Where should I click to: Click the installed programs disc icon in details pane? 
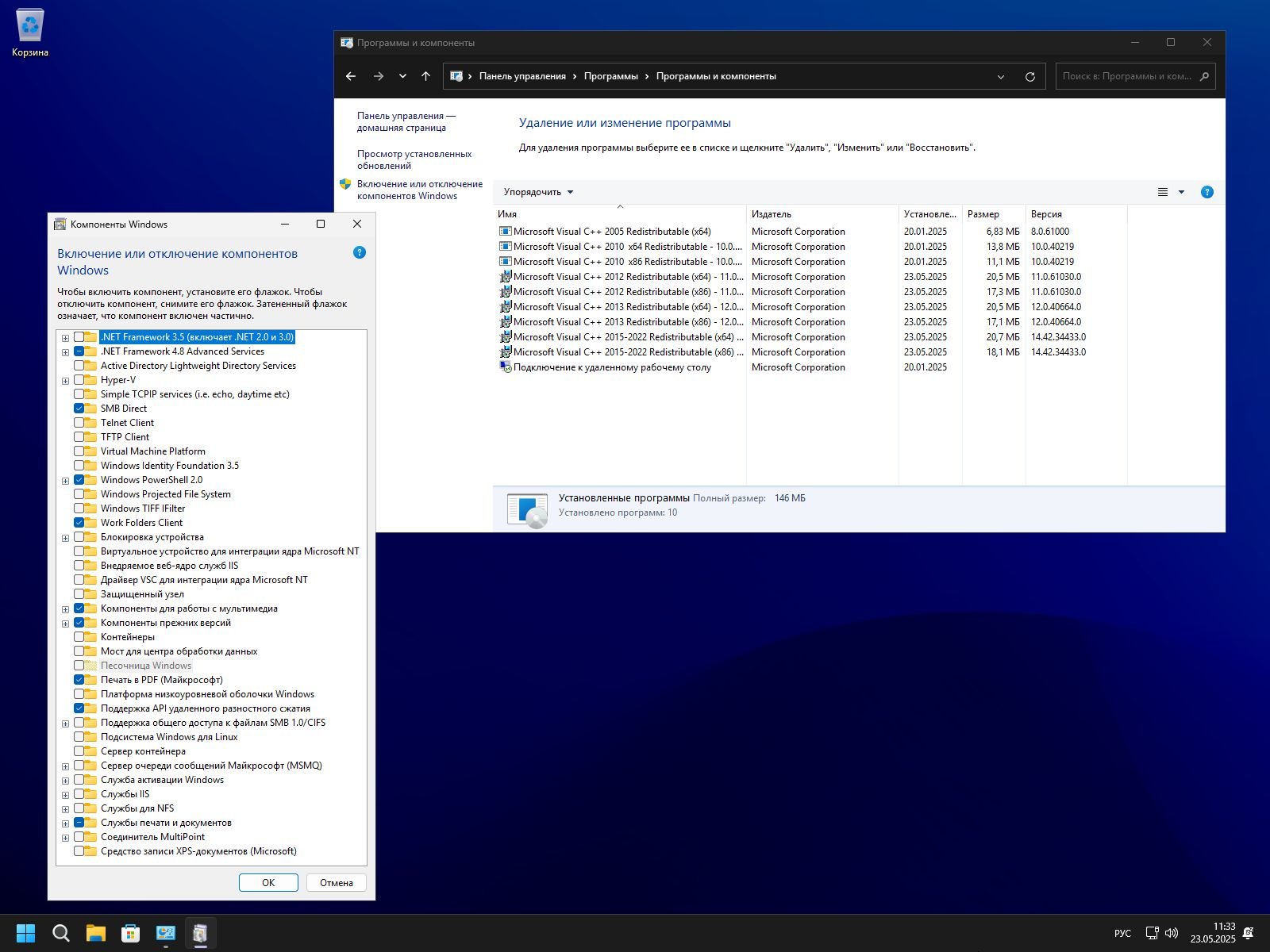click(527, 510)
